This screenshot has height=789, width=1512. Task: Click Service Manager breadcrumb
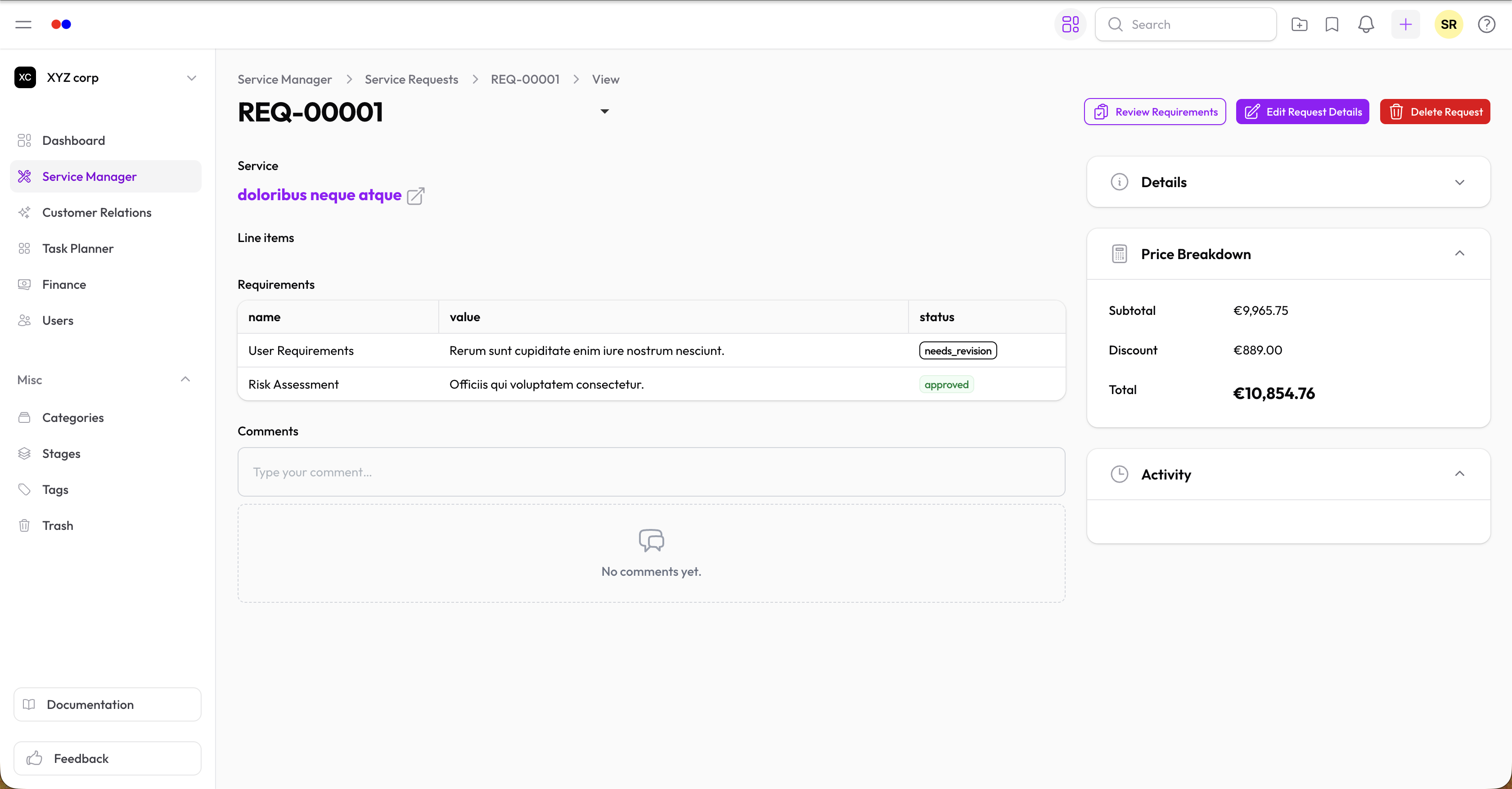(x=285, y=79)
